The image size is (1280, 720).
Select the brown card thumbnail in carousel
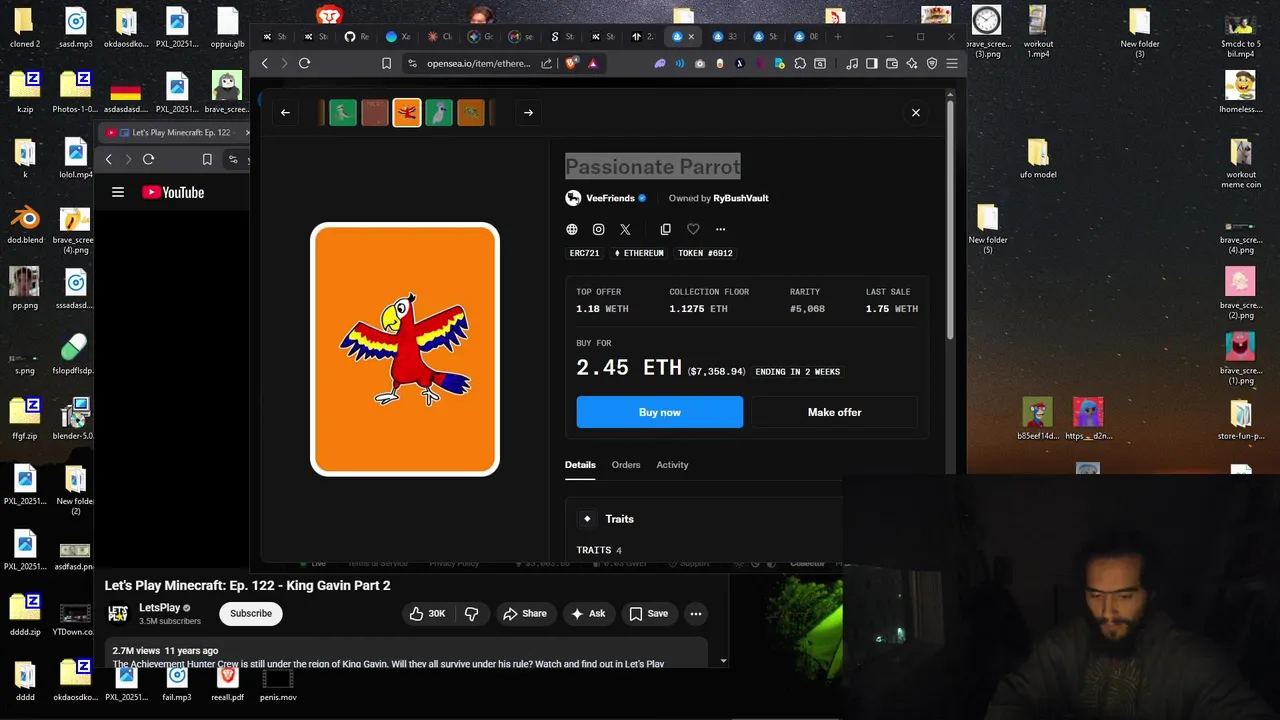click(x=375, y=112)
